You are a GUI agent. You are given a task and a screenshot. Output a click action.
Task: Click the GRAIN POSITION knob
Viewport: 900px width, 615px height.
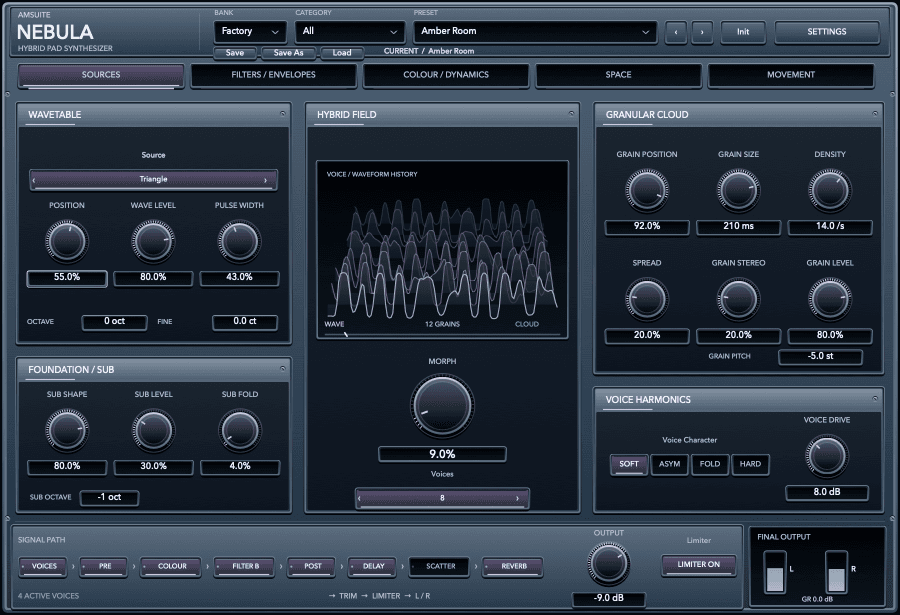click(647, 190)
